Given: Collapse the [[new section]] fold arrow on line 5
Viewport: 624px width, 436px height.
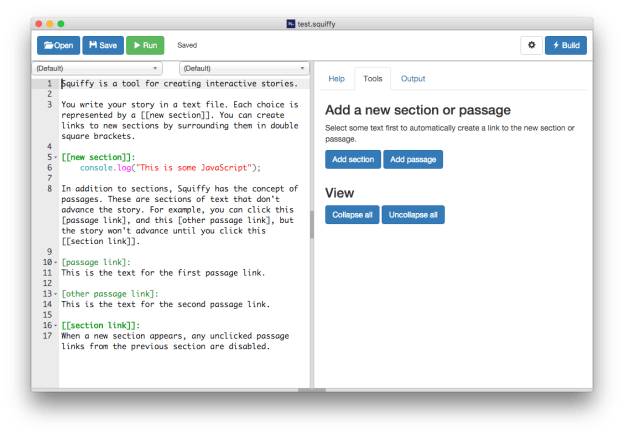Looking at the screenshot, I should [x=56, y=157].
